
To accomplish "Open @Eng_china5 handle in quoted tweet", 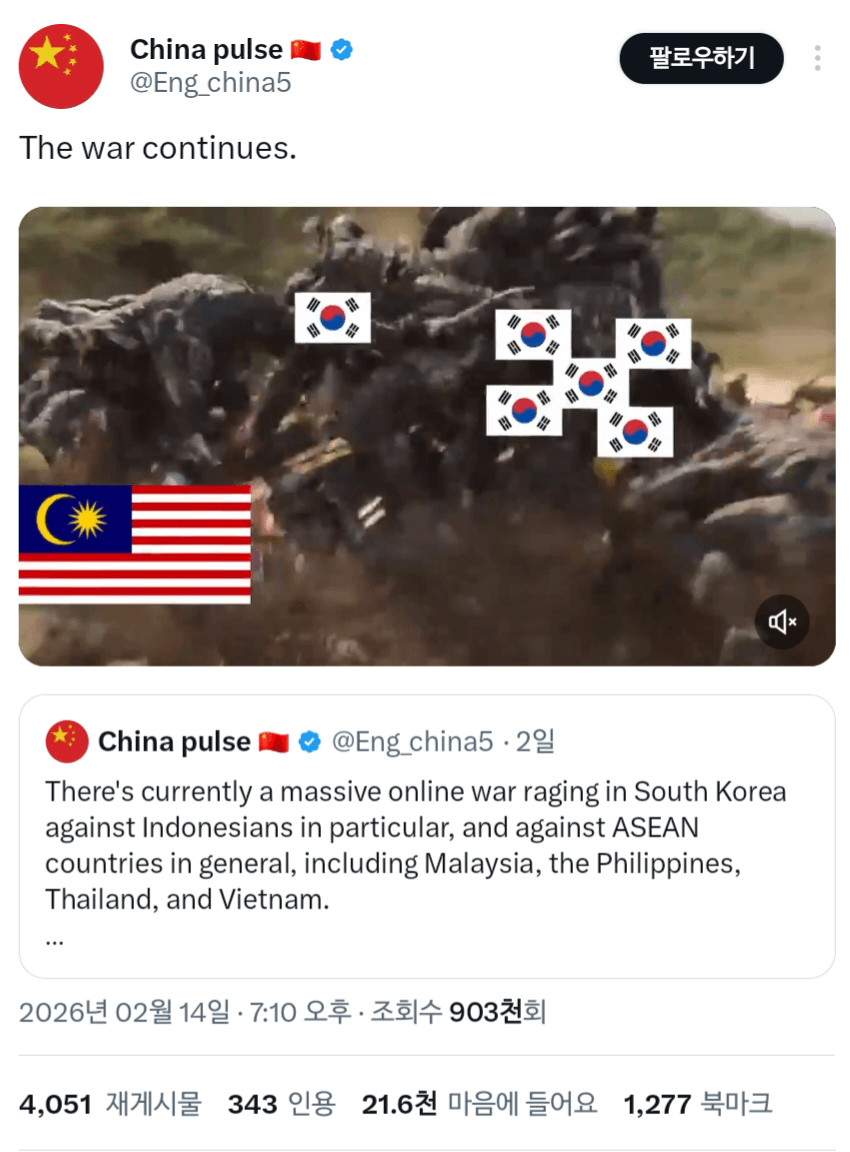I will [412, 742].
